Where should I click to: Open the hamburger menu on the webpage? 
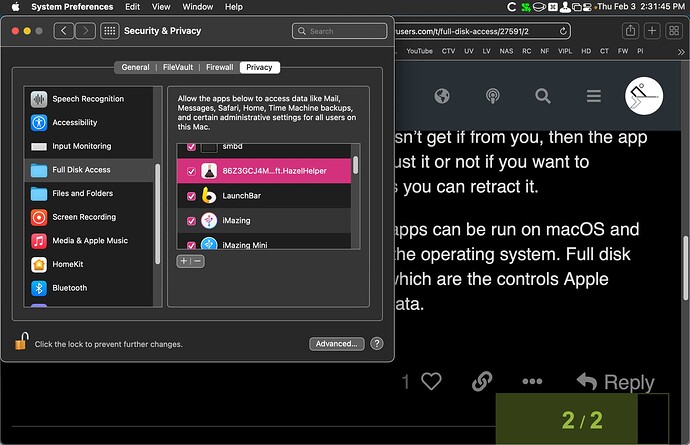594,97
